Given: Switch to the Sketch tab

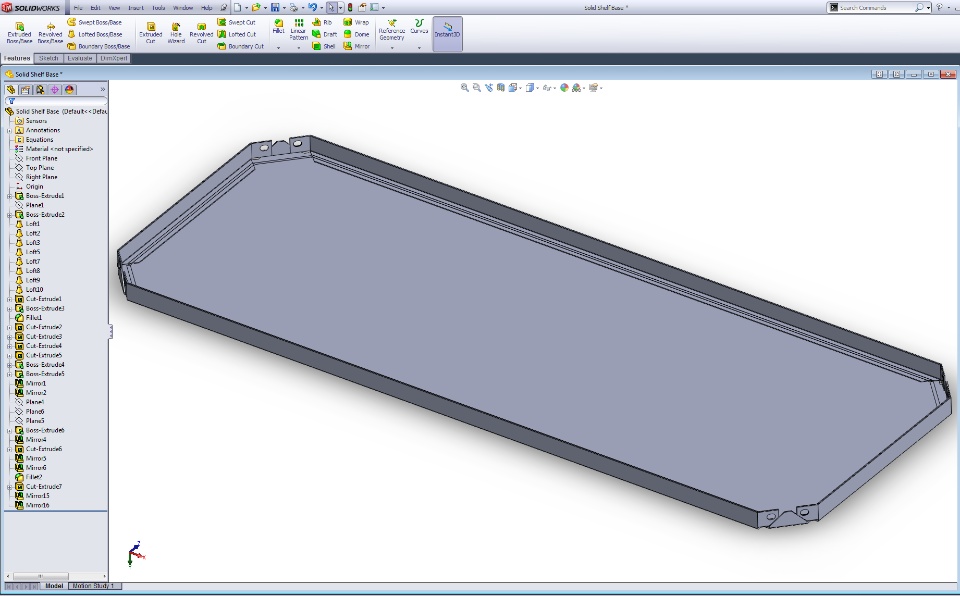Looking at the screenshot, I should (48, 58).
